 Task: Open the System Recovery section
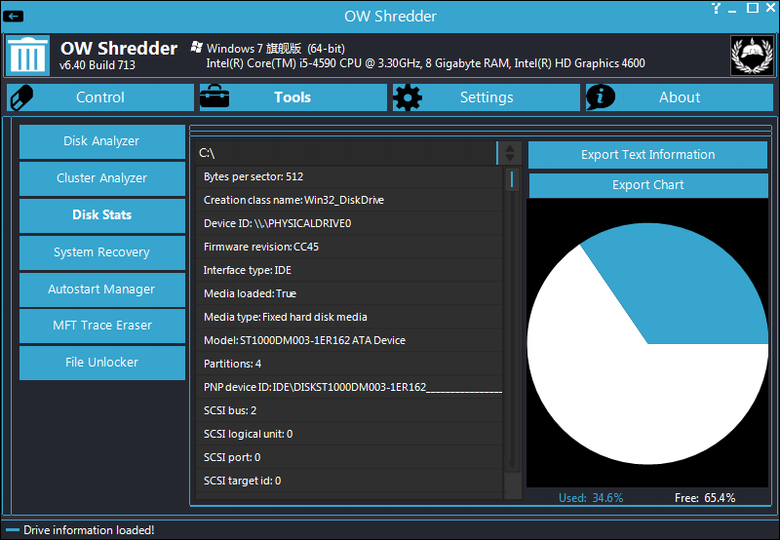[x=102, y=252]
